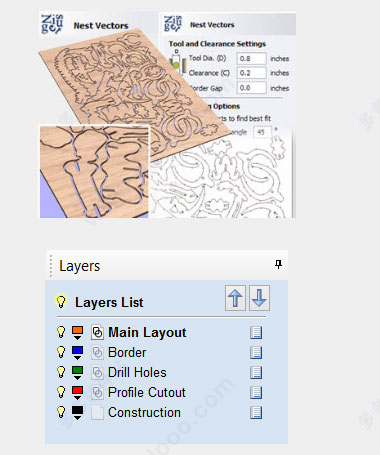Toggle visibility of all layers in Layers List

61,302
